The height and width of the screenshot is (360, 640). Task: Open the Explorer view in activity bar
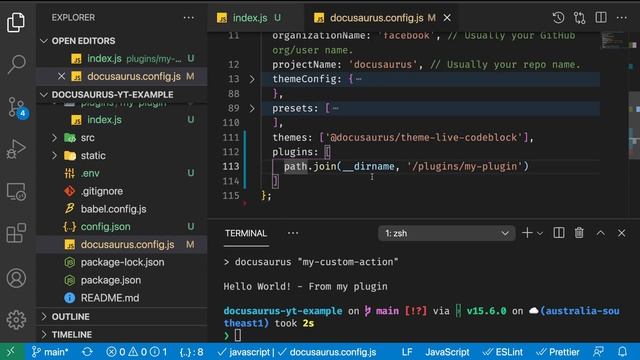tap(16, 22)
